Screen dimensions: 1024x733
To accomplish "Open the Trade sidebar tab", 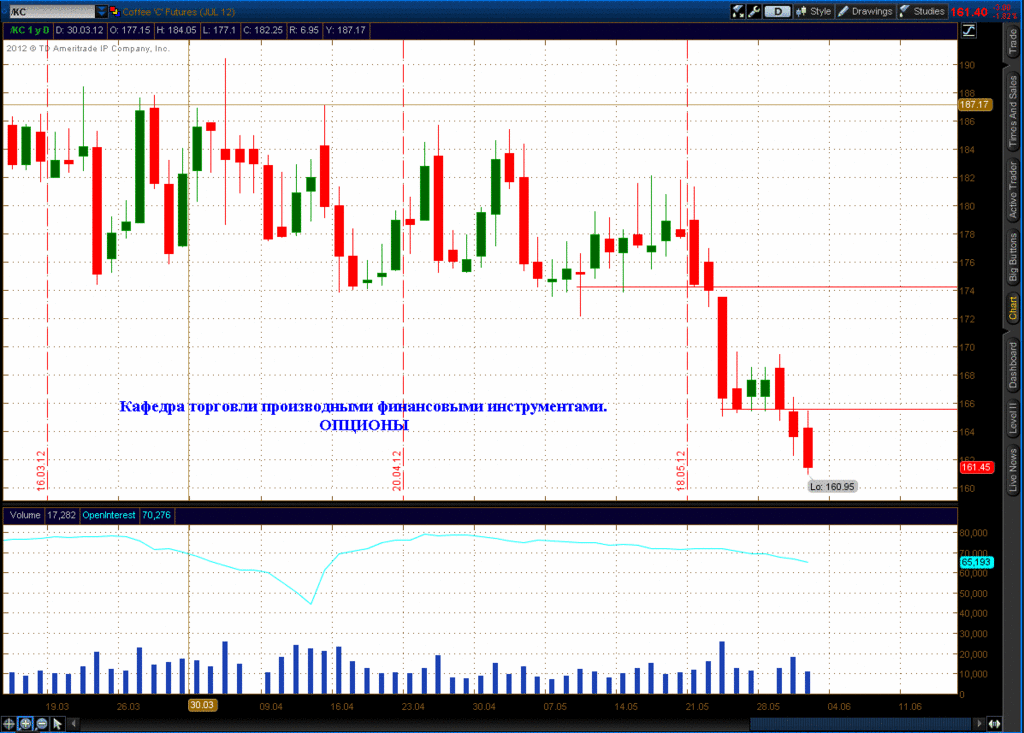I will tap(1012, 41).
